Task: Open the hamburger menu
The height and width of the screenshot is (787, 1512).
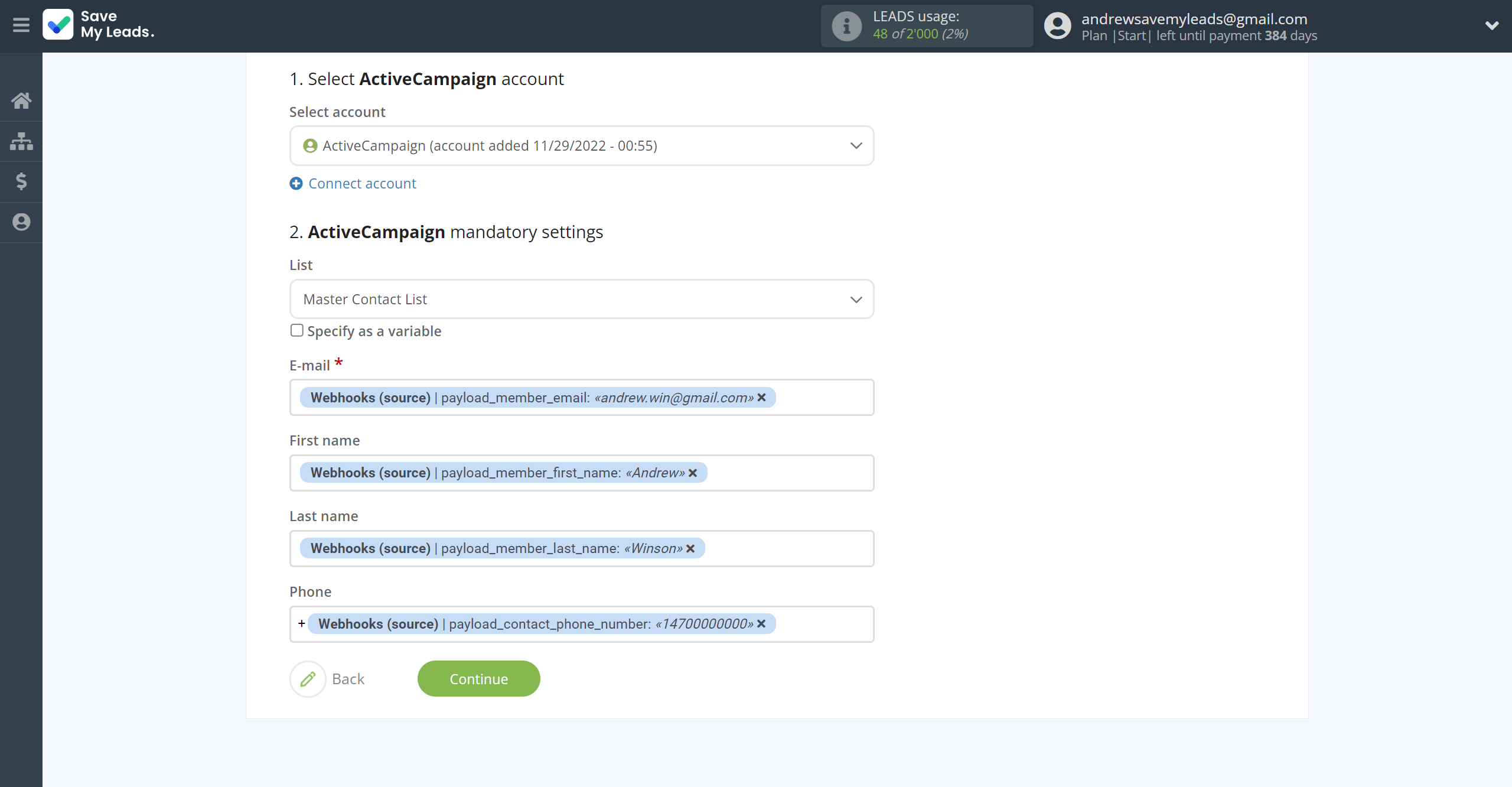Action: [x=21, y=25]
